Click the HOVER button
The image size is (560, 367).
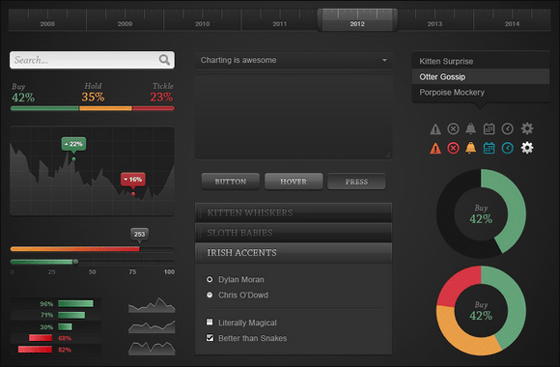[x=294, y=181]
